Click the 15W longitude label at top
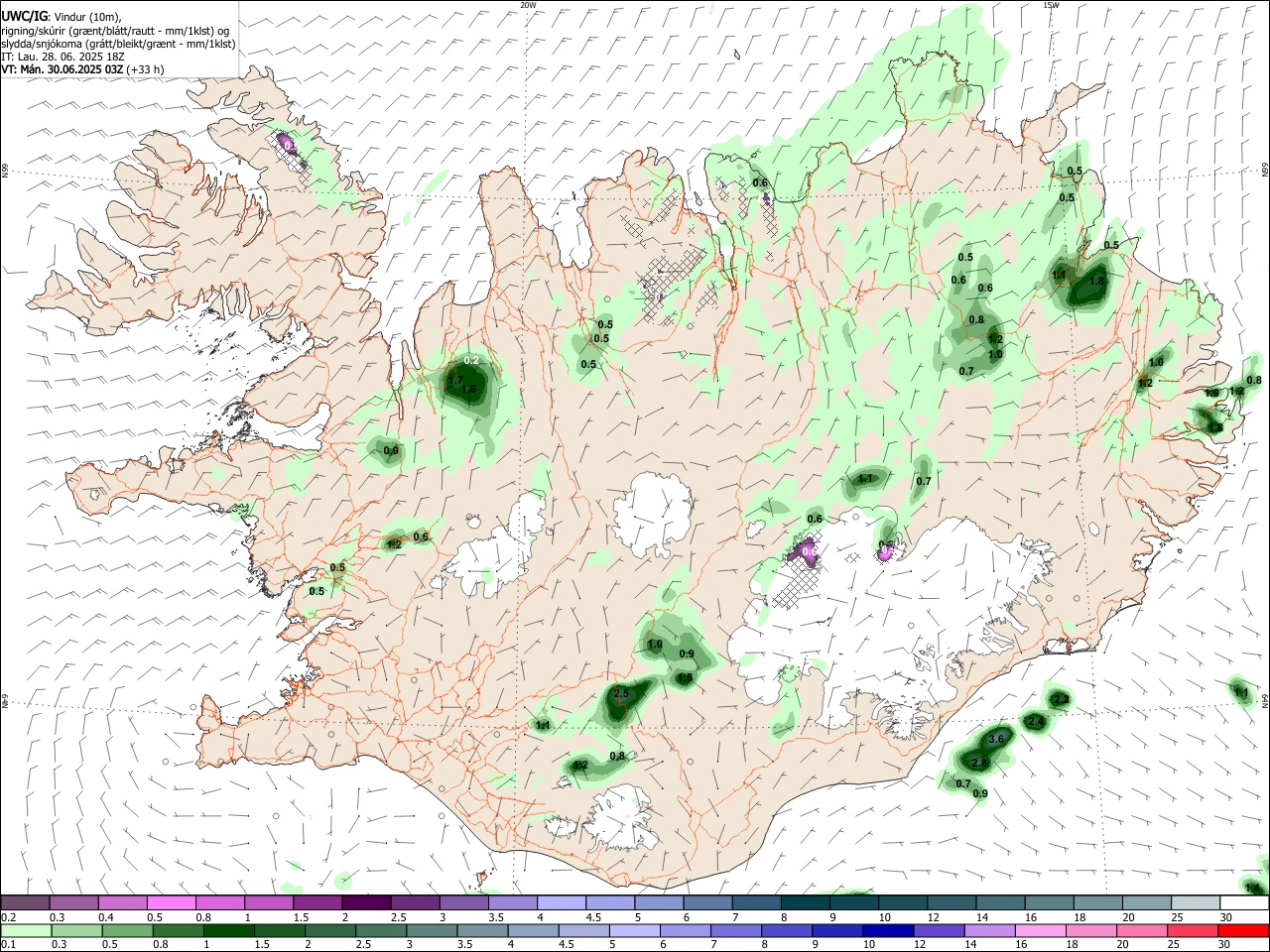The image size is (1270, 952). click(x=1050, y=5)
